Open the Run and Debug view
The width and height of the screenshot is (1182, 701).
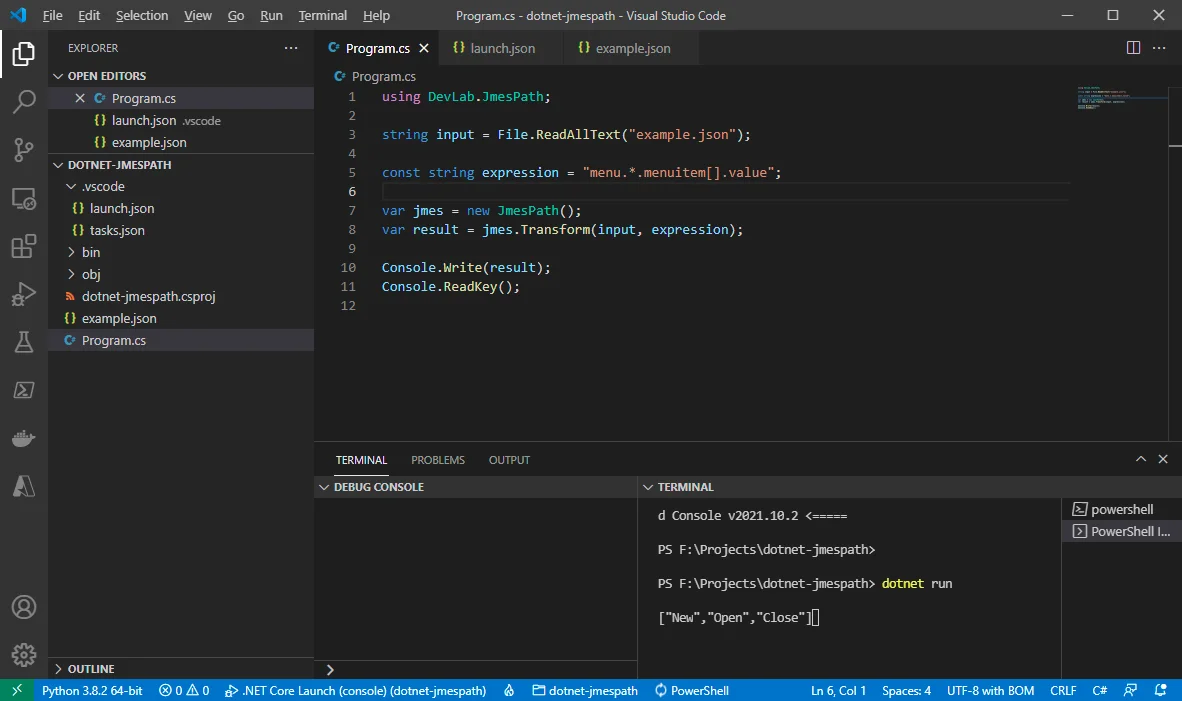(24, 295)
